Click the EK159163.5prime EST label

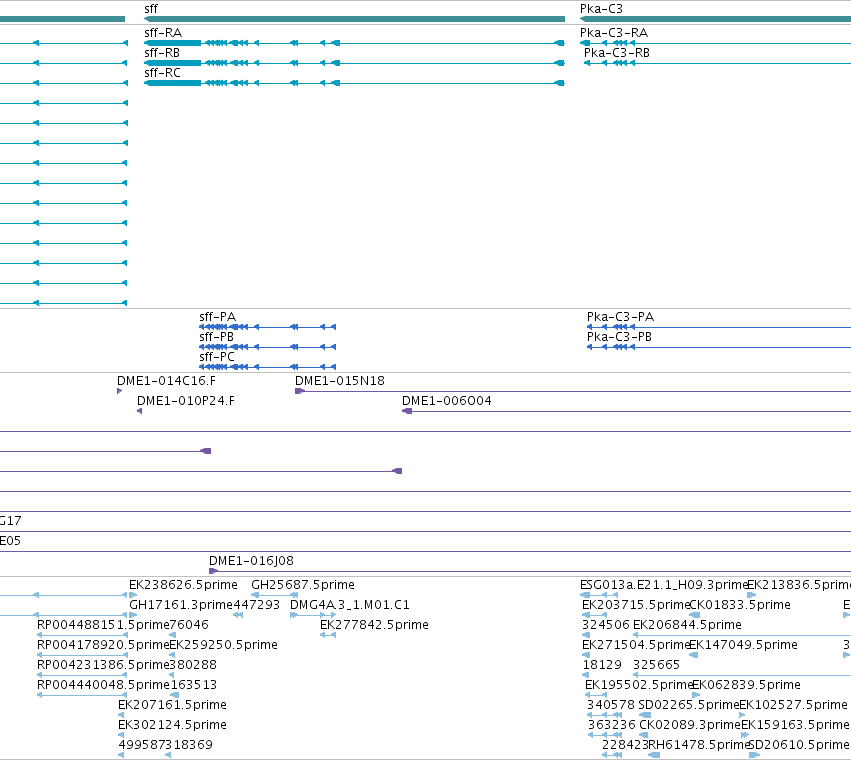[x=795, y=725]
